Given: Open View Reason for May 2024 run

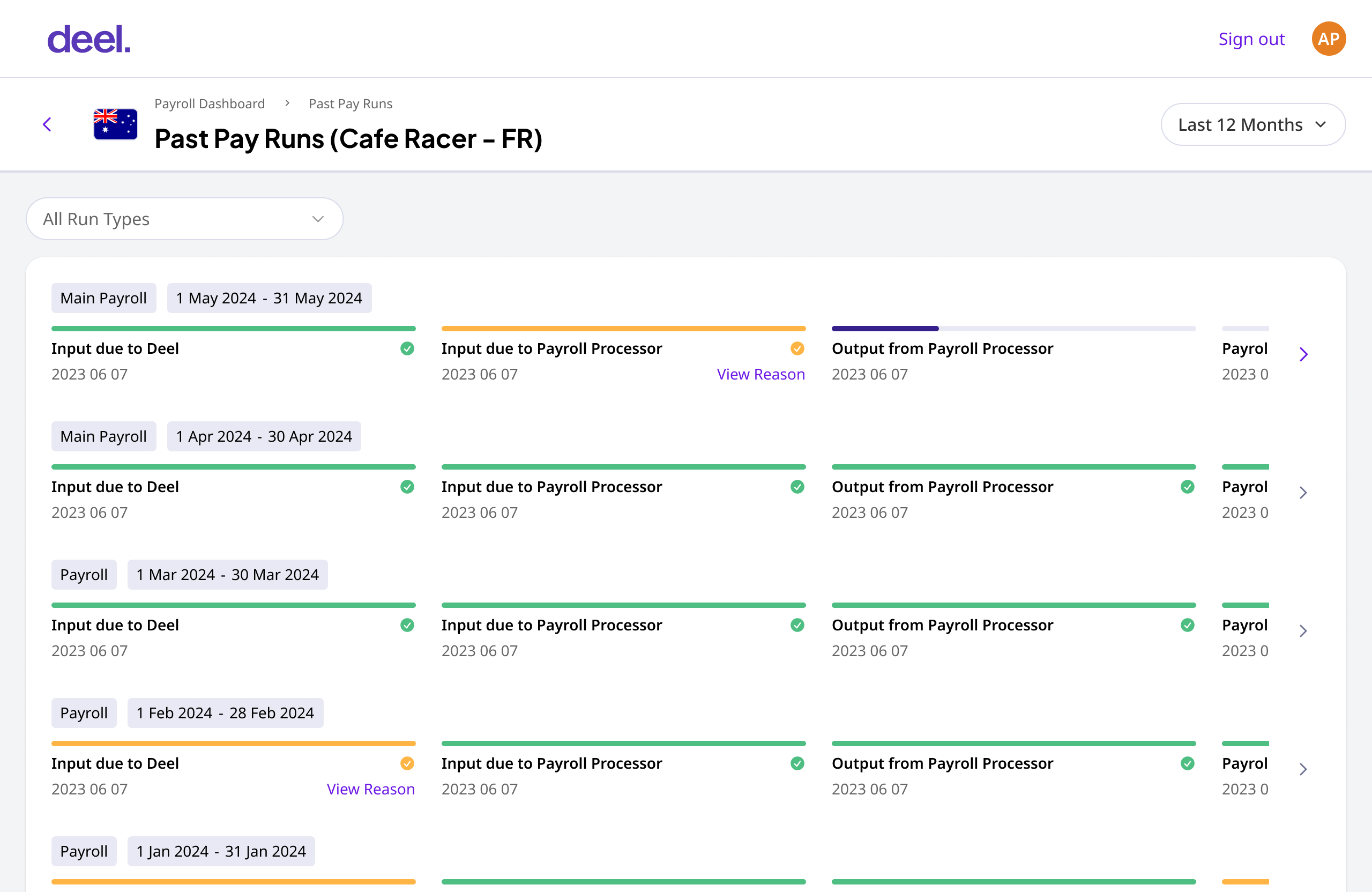Looking at the screenshot, I should (760, 374).
